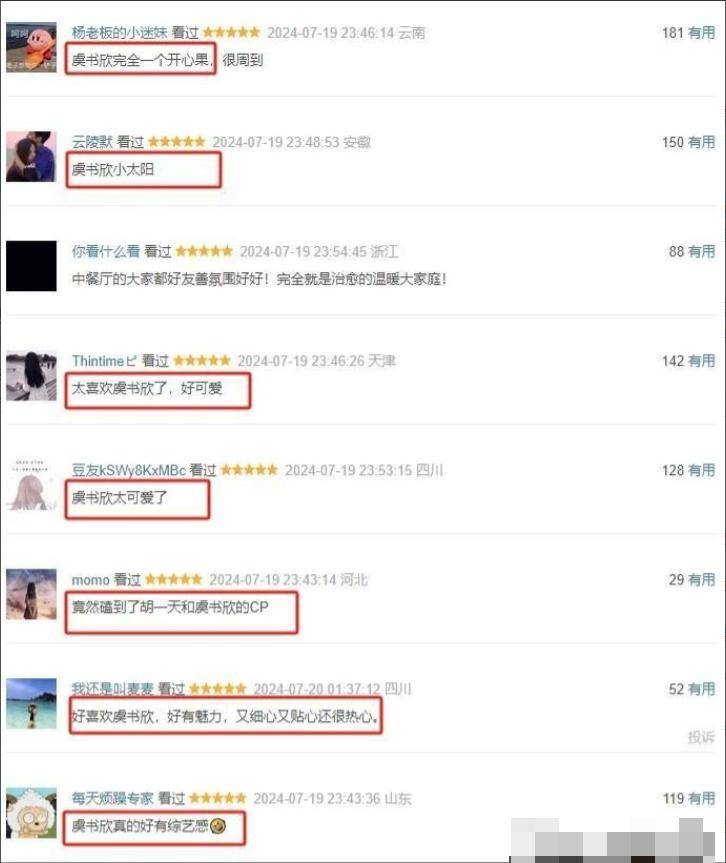Open the black avatar of 你看什么看
Viewport: 726px width, 863px height.
pos(31,266)
